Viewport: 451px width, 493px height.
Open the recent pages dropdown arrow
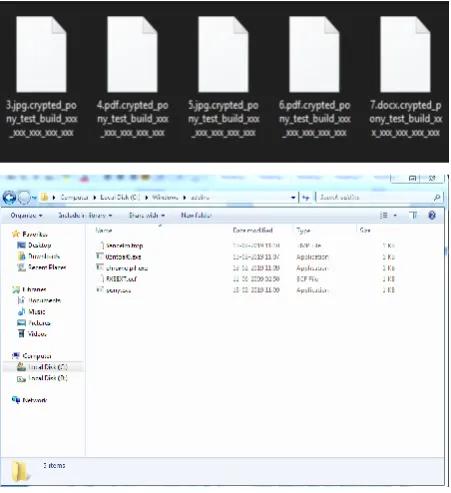34,198
